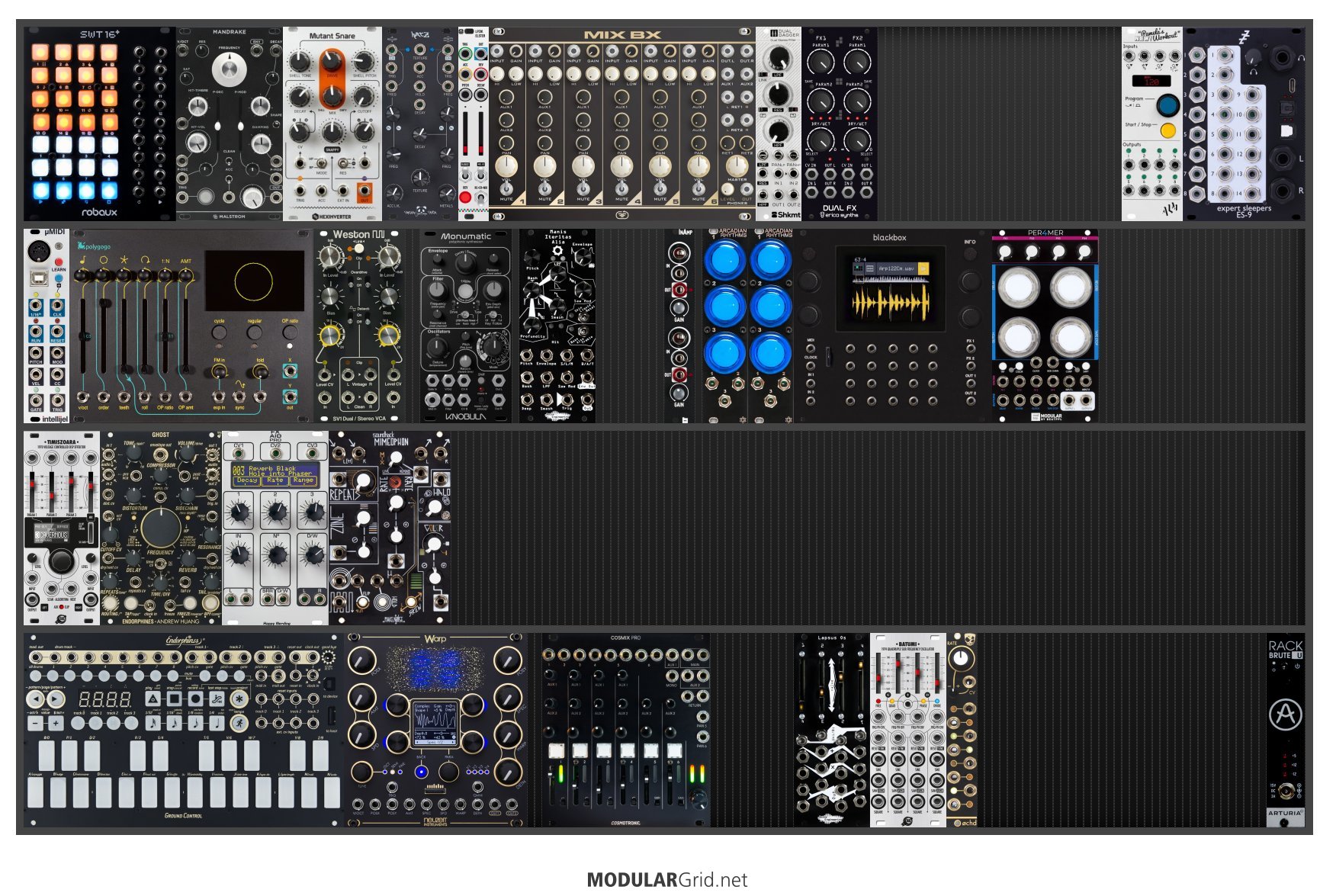Flip the channel 1 MUTE switch on MIX BX
Image resolution: width=1336 pixels, height=896 pixels.
(506, 189)
